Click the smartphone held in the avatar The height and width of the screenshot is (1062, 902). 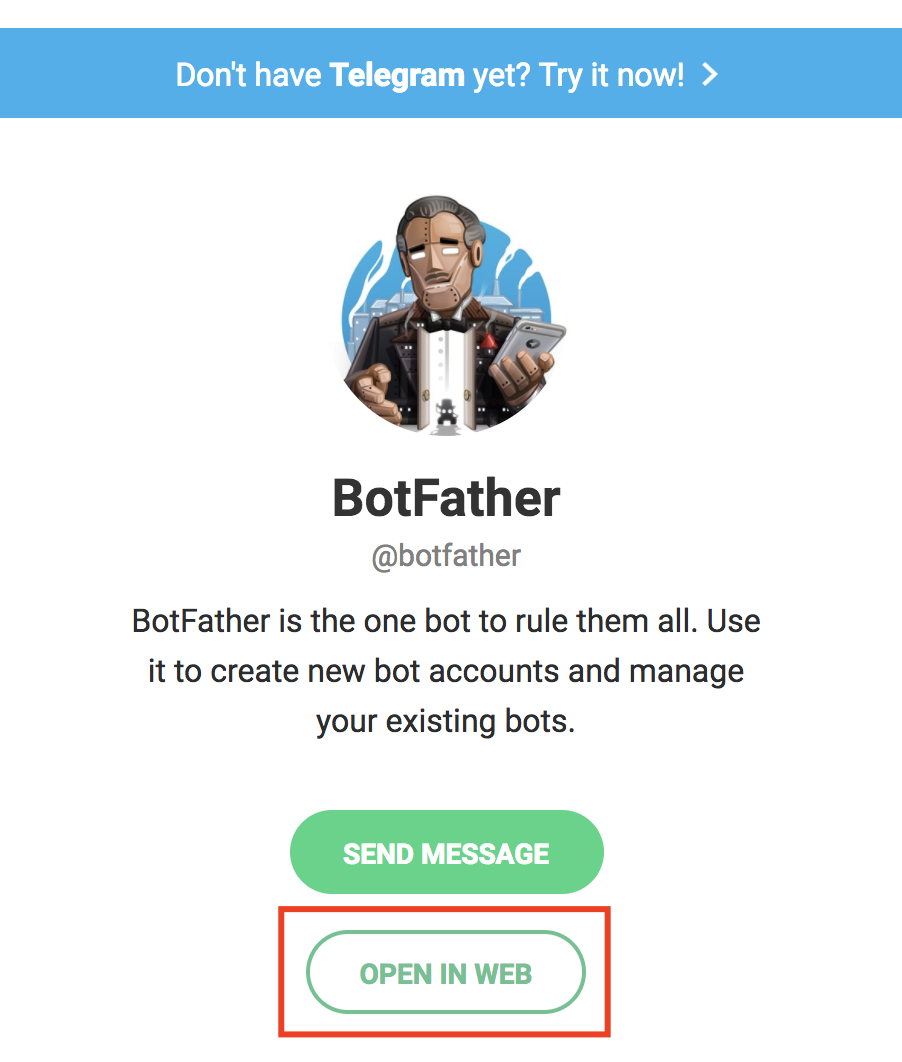pos(532,341)
